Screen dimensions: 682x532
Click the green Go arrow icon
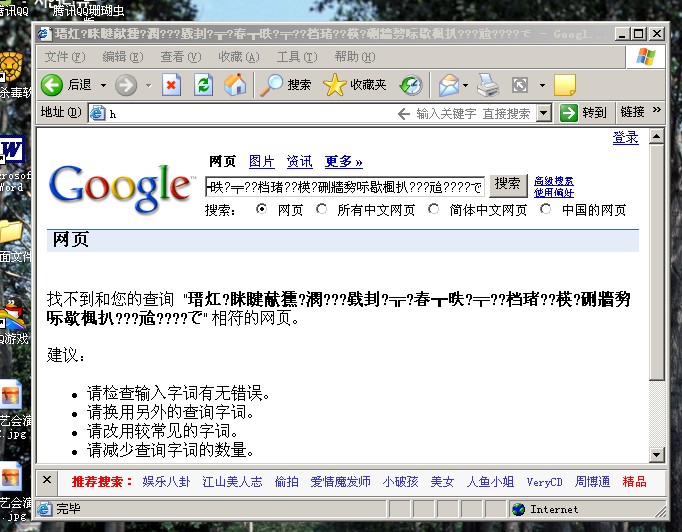[568, 113]
